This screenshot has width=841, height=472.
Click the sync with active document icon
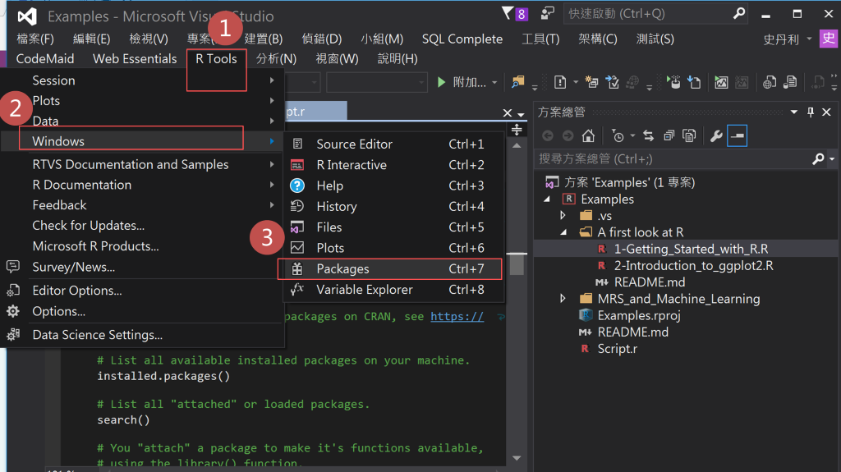648,136
